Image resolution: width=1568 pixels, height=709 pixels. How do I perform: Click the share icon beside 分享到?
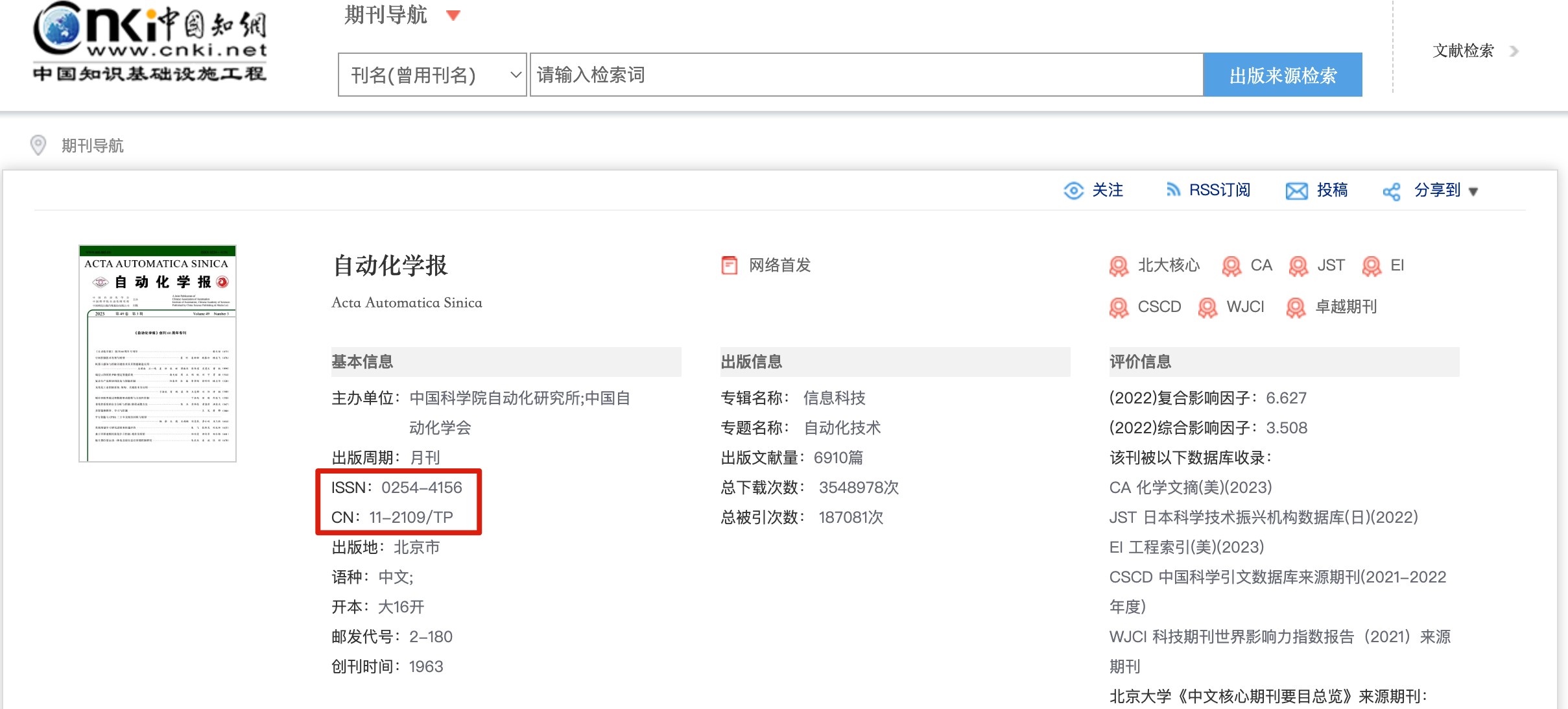pyautogui.click(x=1391, y=191)
